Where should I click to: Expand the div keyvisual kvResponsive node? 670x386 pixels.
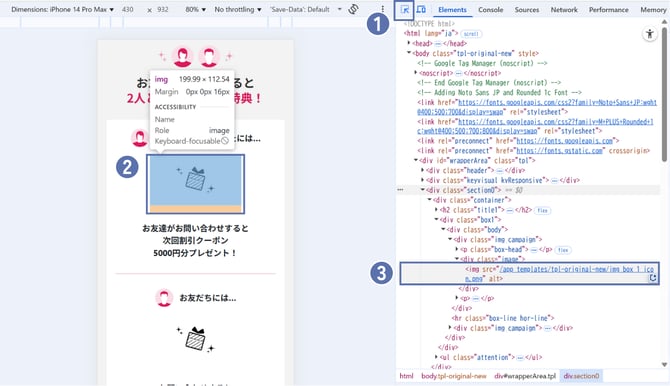423,180
